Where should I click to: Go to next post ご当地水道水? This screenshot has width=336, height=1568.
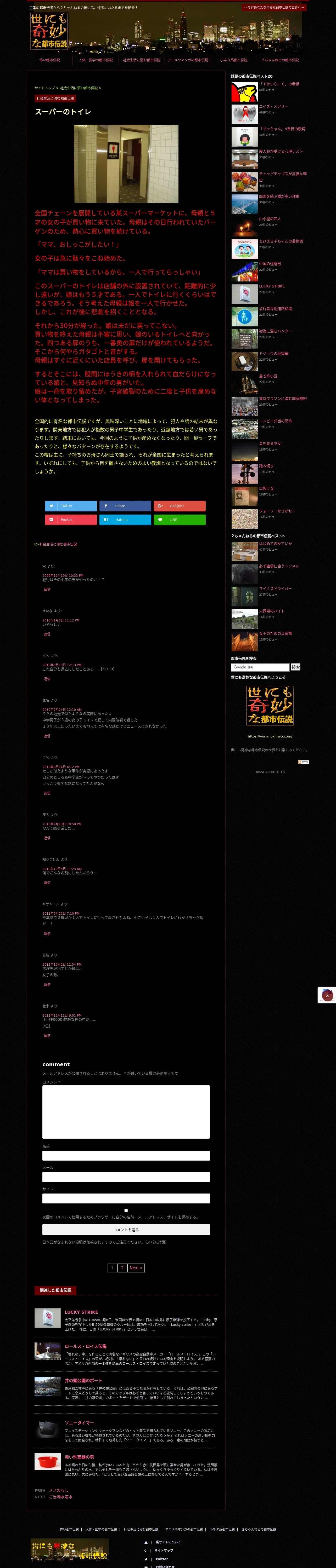[x=61, y=1497]
